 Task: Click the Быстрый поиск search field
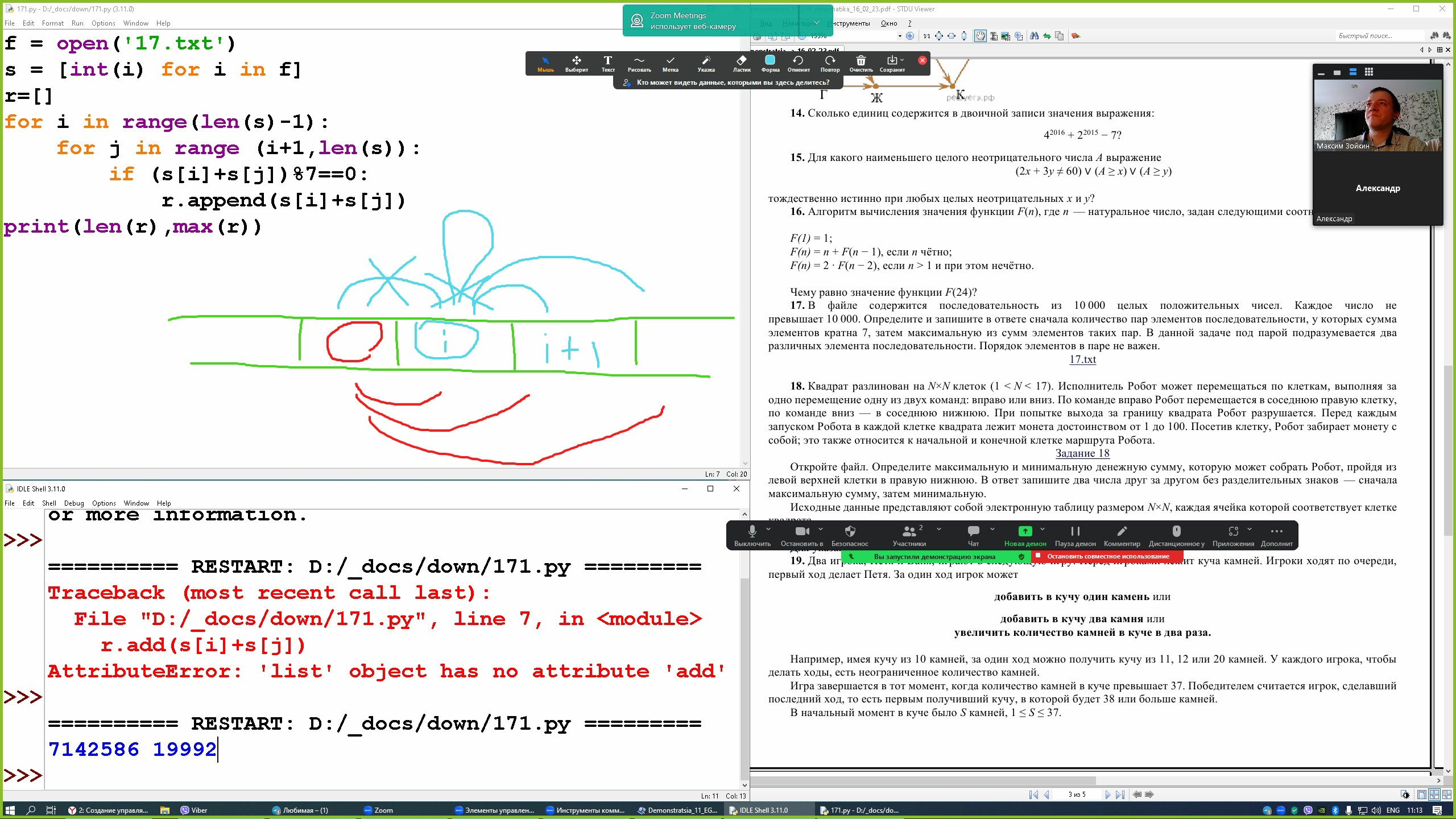coord(1380,36)
